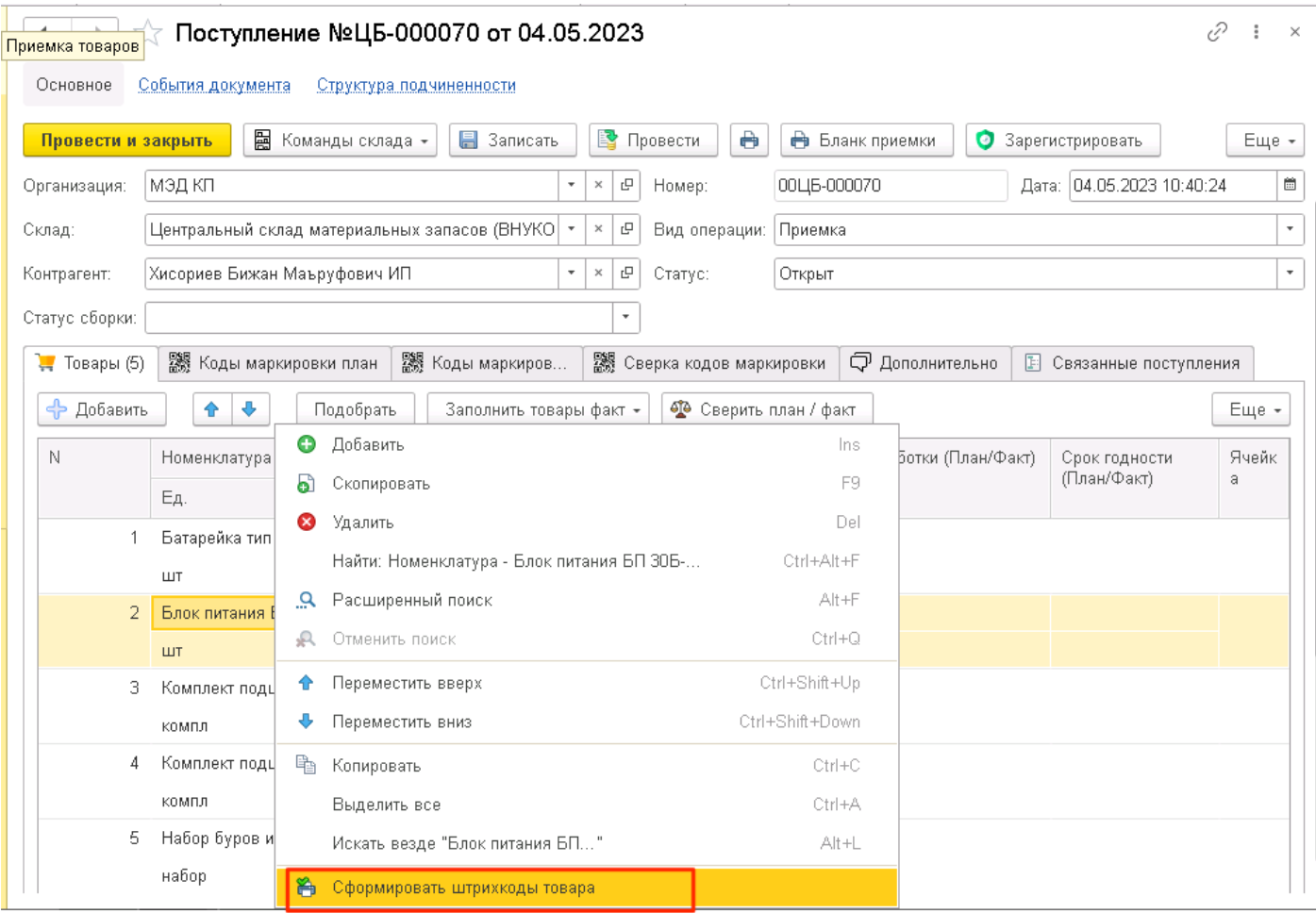Viewport: 1316px width, 913px height.
Task: Choose Расширенный поиск in context menu
Action: point(586,600)
